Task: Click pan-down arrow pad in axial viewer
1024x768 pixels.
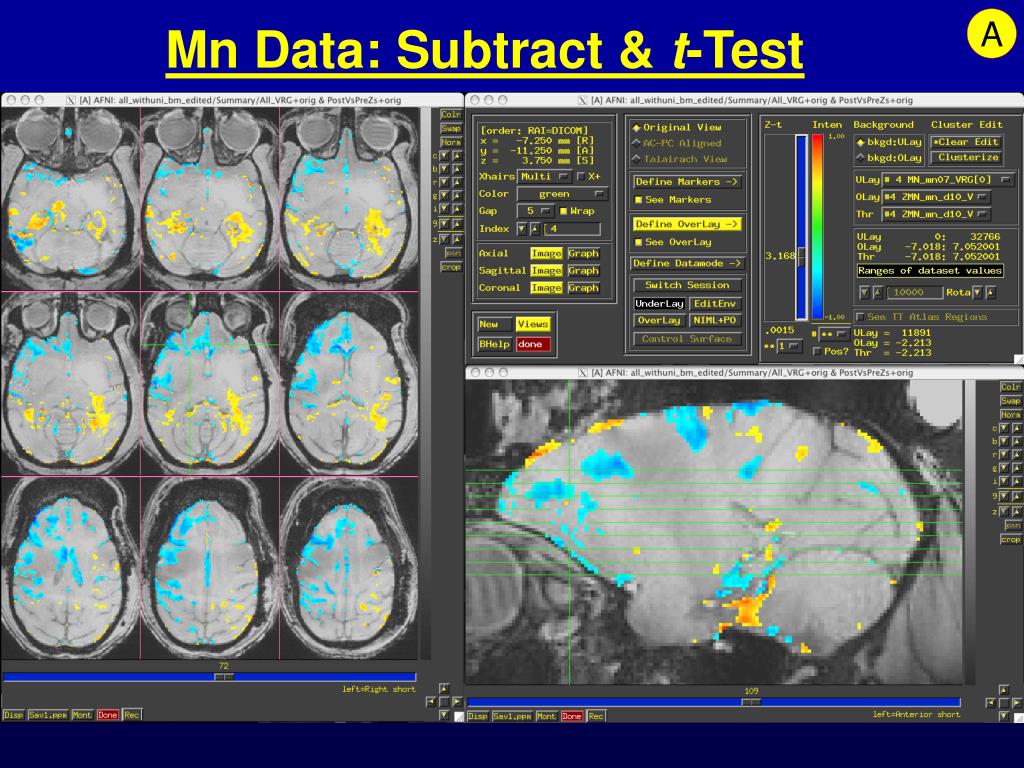Action: [444, 715]
